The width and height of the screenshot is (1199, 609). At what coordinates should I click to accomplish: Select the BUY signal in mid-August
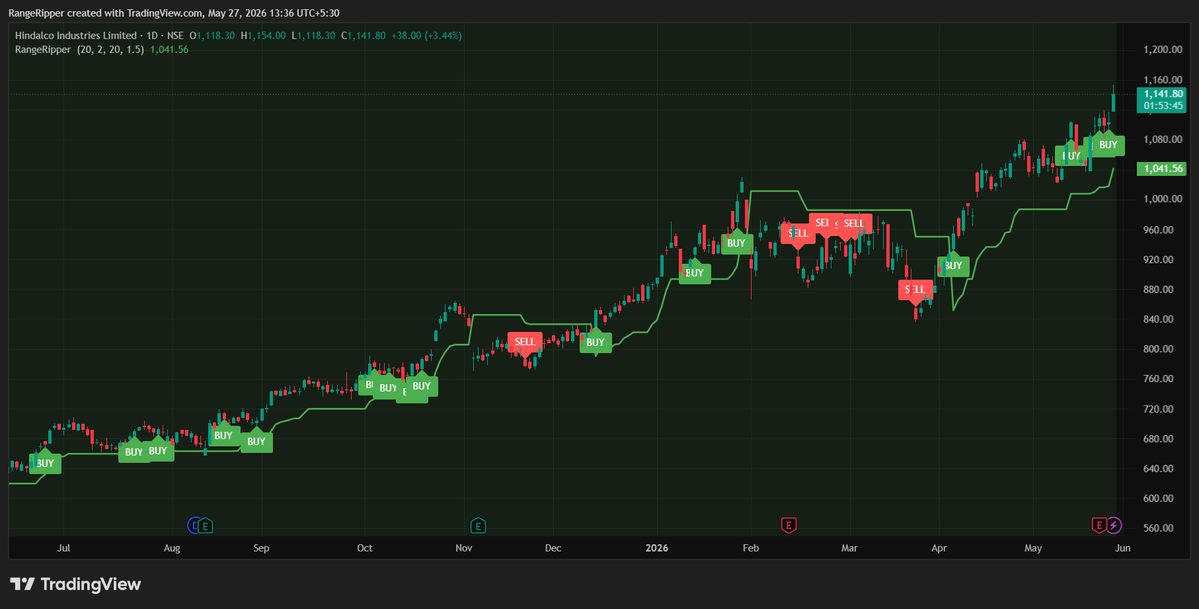(223, 435)
